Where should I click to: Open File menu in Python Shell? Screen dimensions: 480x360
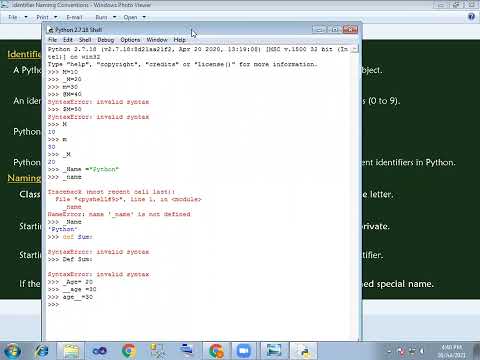(x=53, y=40)
